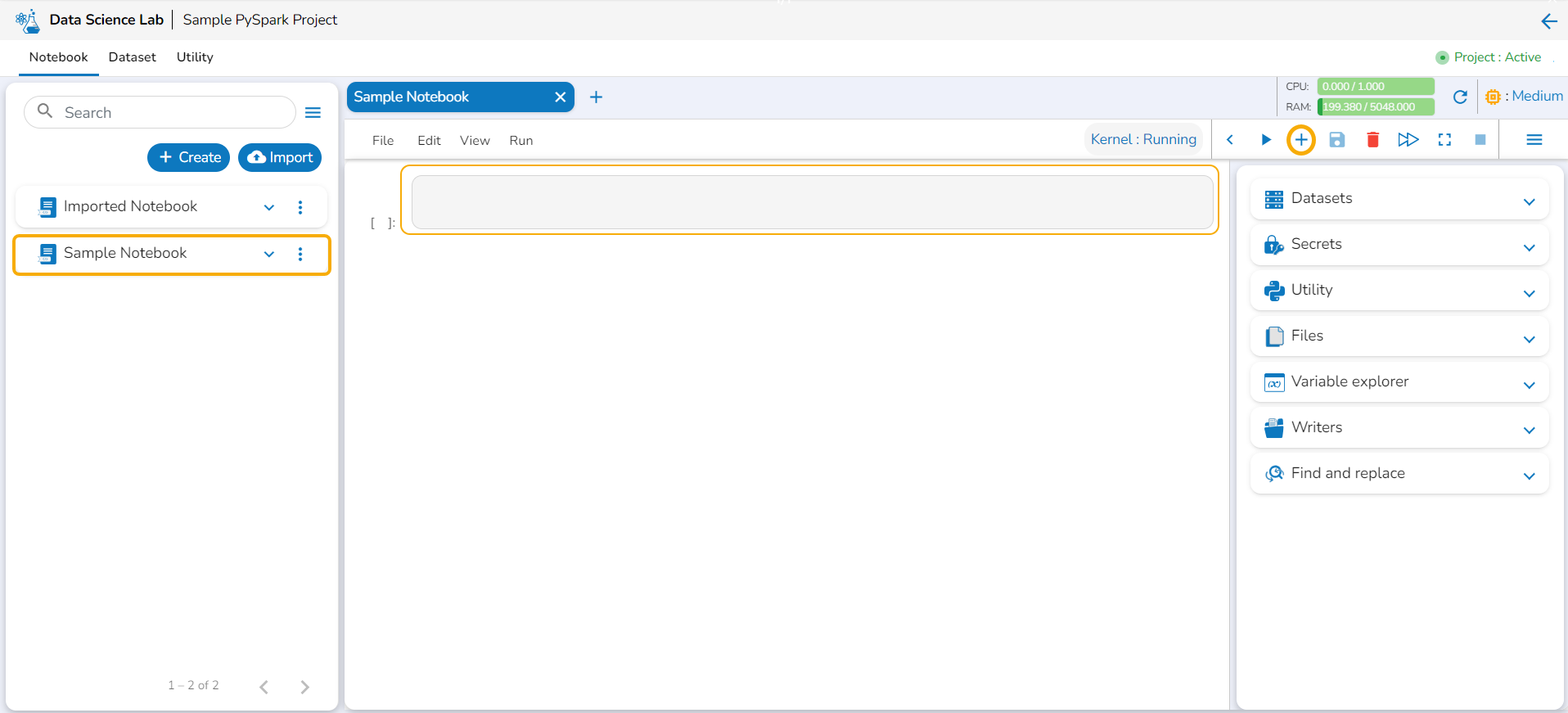Switch to the Dataset tab
This screenshot has width=1568, height=713.
click(x=132, y=57)
